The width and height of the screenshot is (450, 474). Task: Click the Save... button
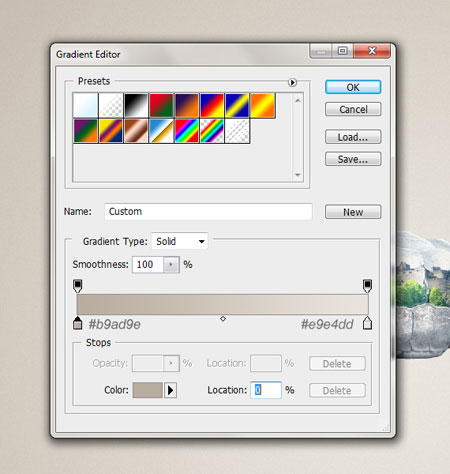coord(353,159)
